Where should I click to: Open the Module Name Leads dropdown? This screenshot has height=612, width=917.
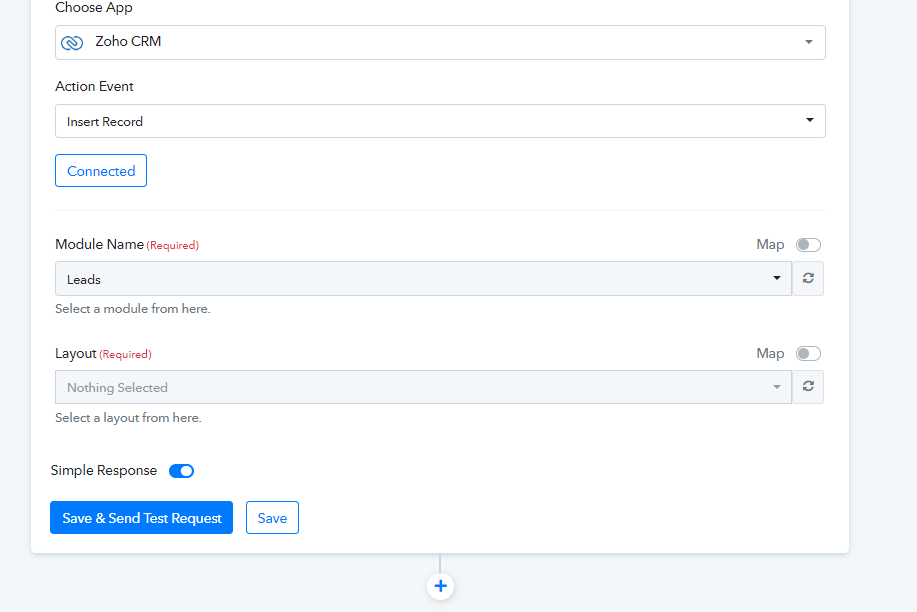point(423,279)
